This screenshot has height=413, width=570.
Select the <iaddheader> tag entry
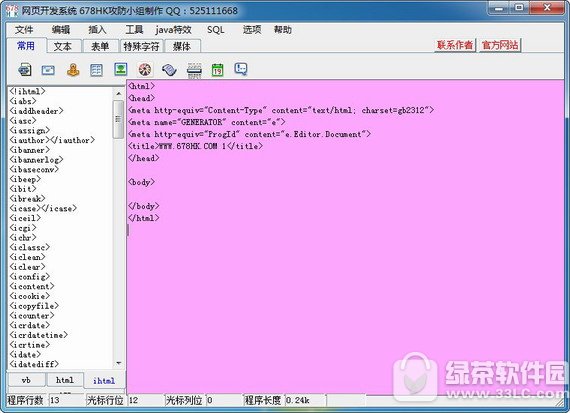36,111
